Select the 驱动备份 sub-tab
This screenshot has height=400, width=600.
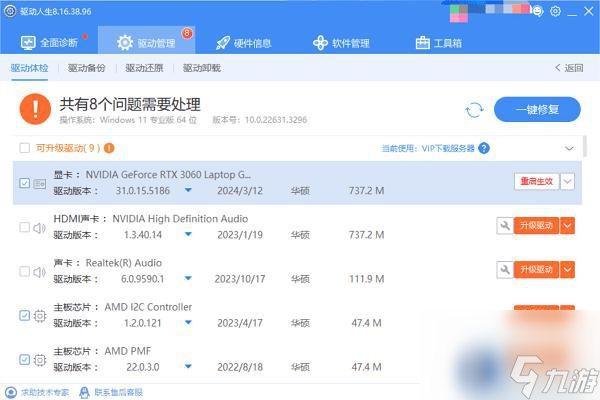point(86,68)
